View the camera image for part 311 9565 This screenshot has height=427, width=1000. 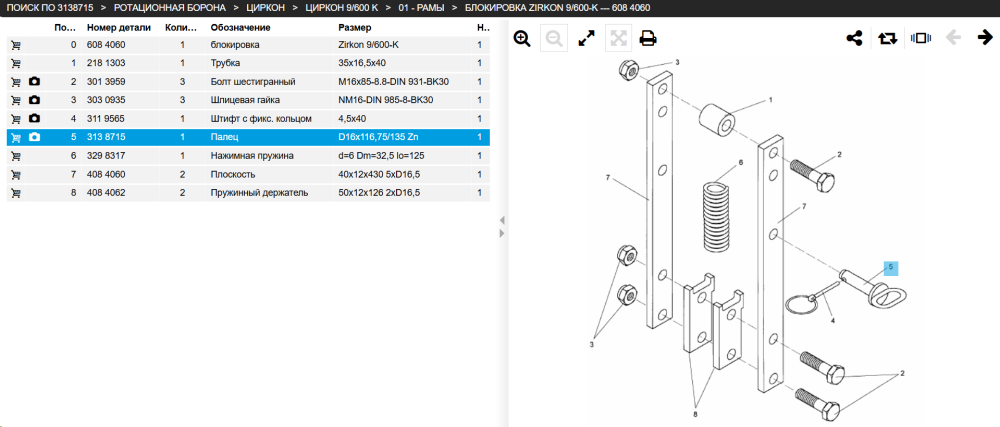(34, 119)
